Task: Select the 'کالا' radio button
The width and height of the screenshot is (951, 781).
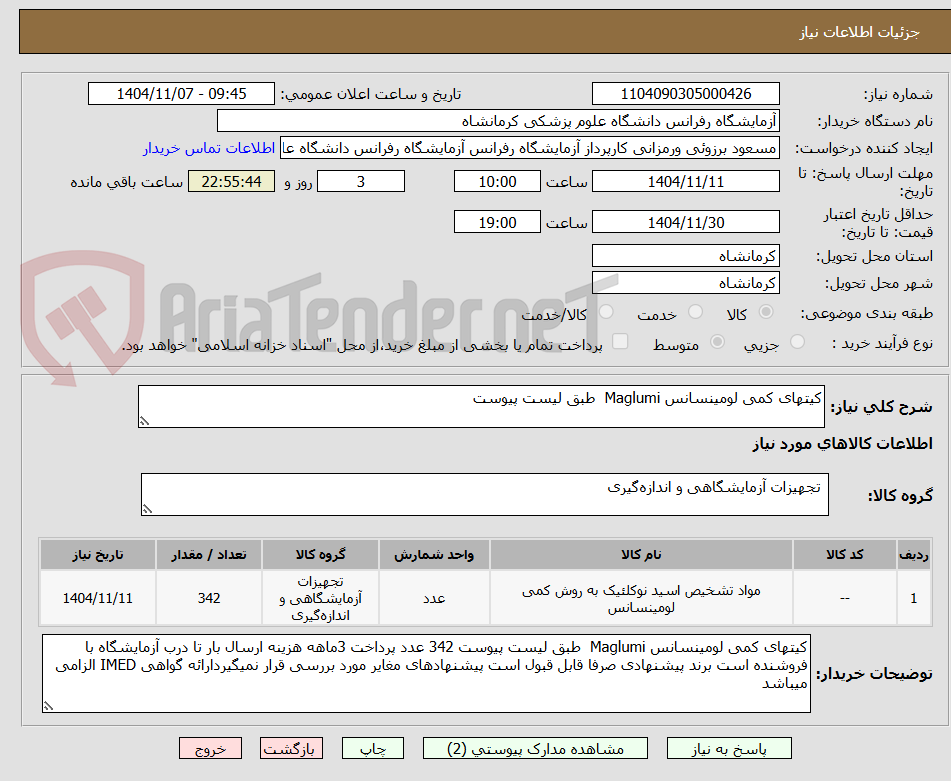Action: tap(766, 312)
